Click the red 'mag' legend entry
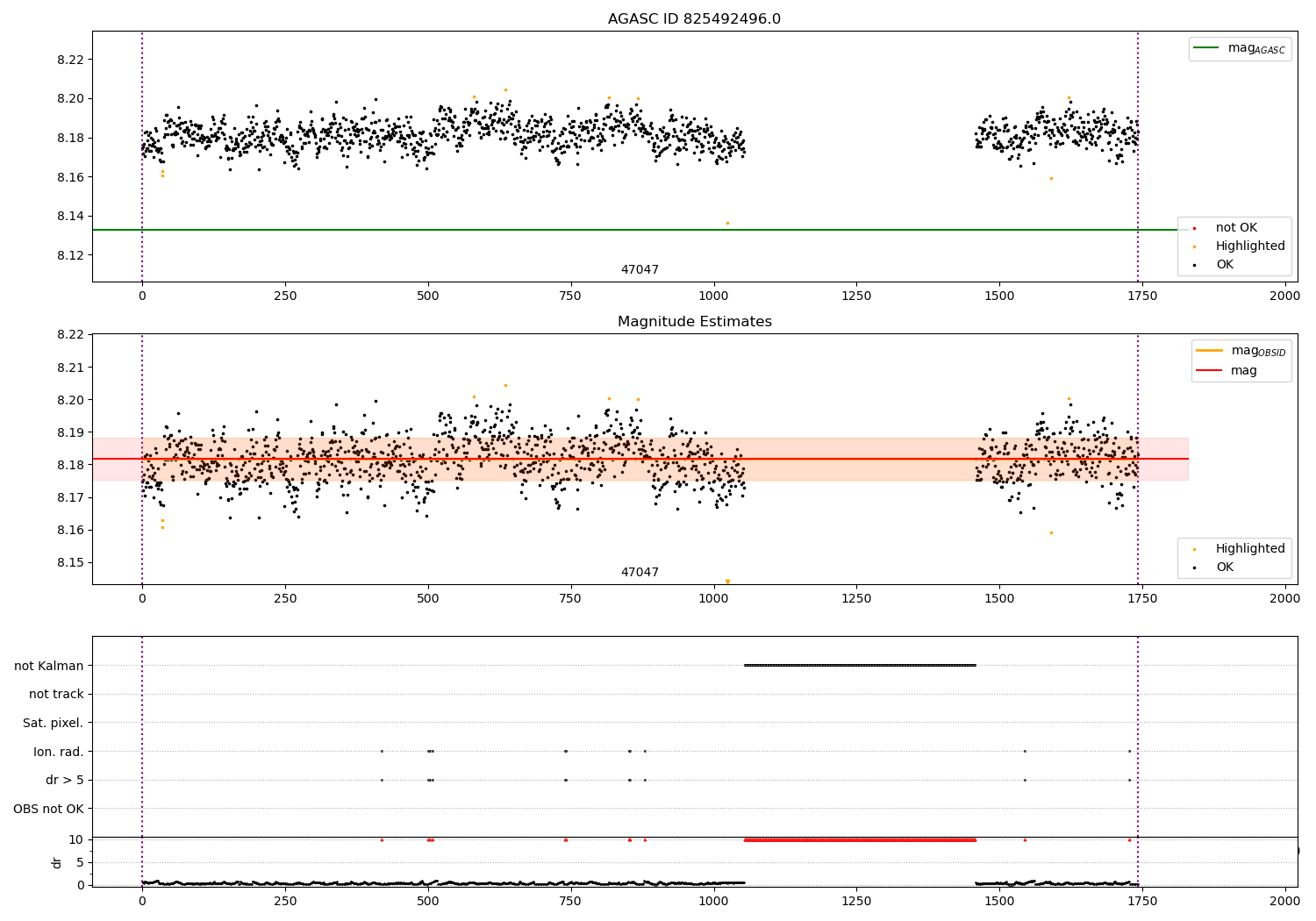1316x921 pixels. coord(1227,371)
